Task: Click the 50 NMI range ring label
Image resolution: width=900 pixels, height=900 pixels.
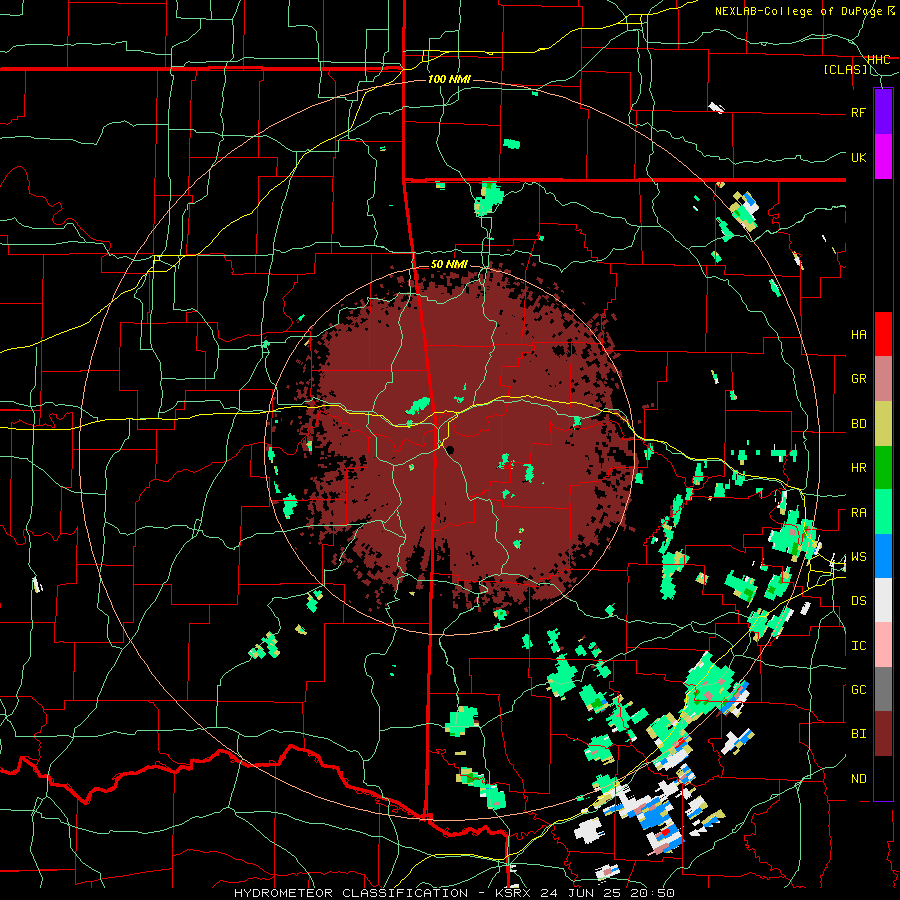Action: click(449, 264)
